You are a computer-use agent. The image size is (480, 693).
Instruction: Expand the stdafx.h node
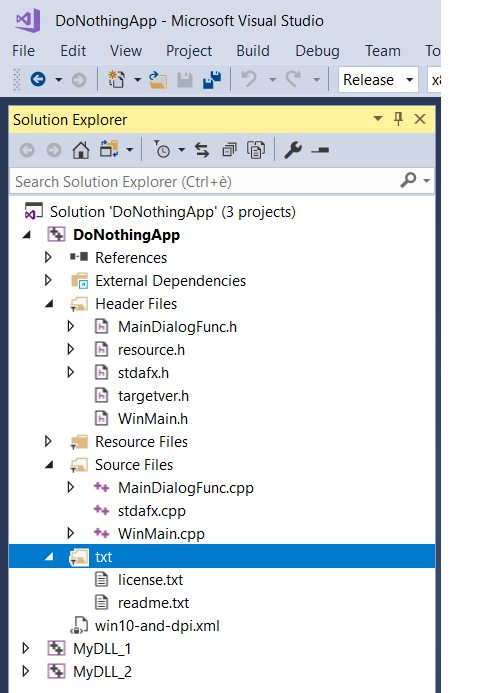71,372
